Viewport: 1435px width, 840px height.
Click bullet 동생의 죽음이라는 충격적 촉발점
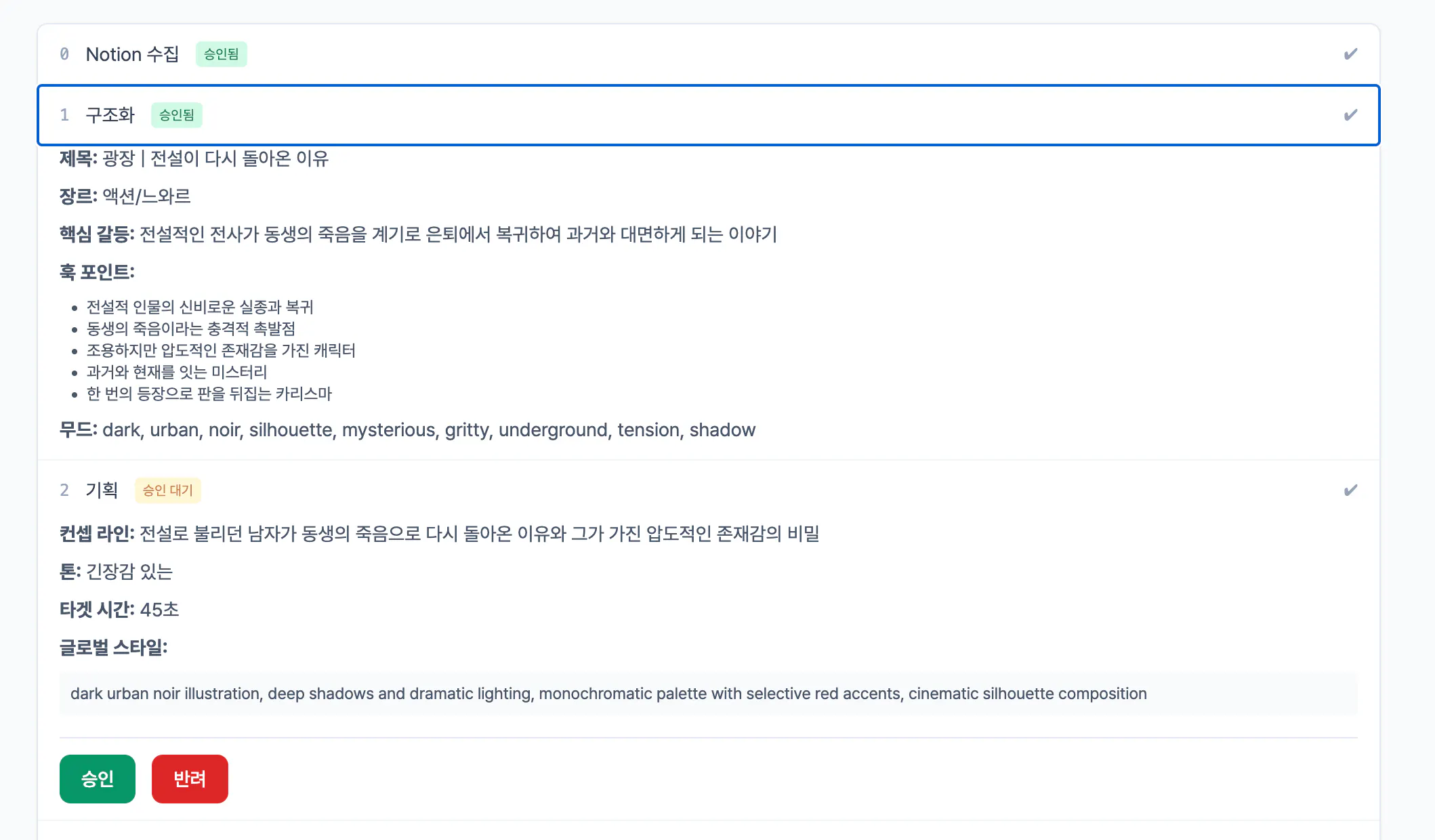point(191,329)
